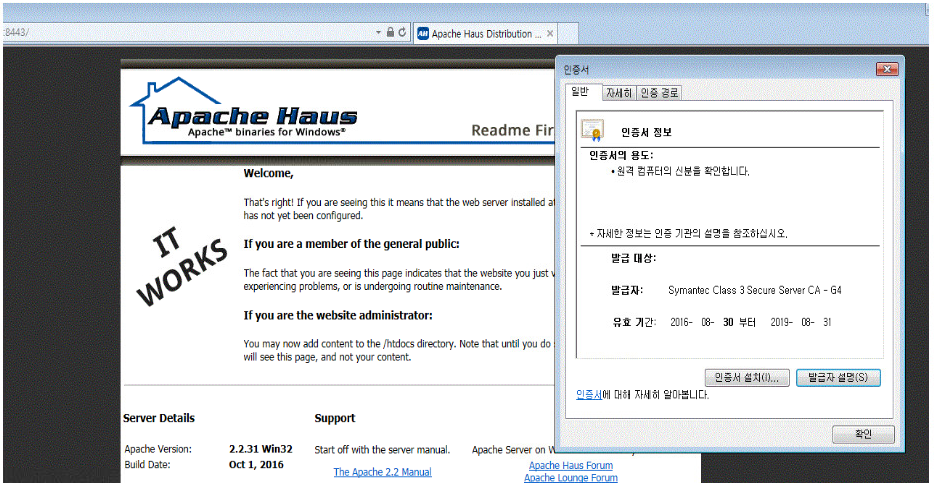Open the Apache Lounge Forum link
Screen dimensions: 934x487
coord(571,477)
